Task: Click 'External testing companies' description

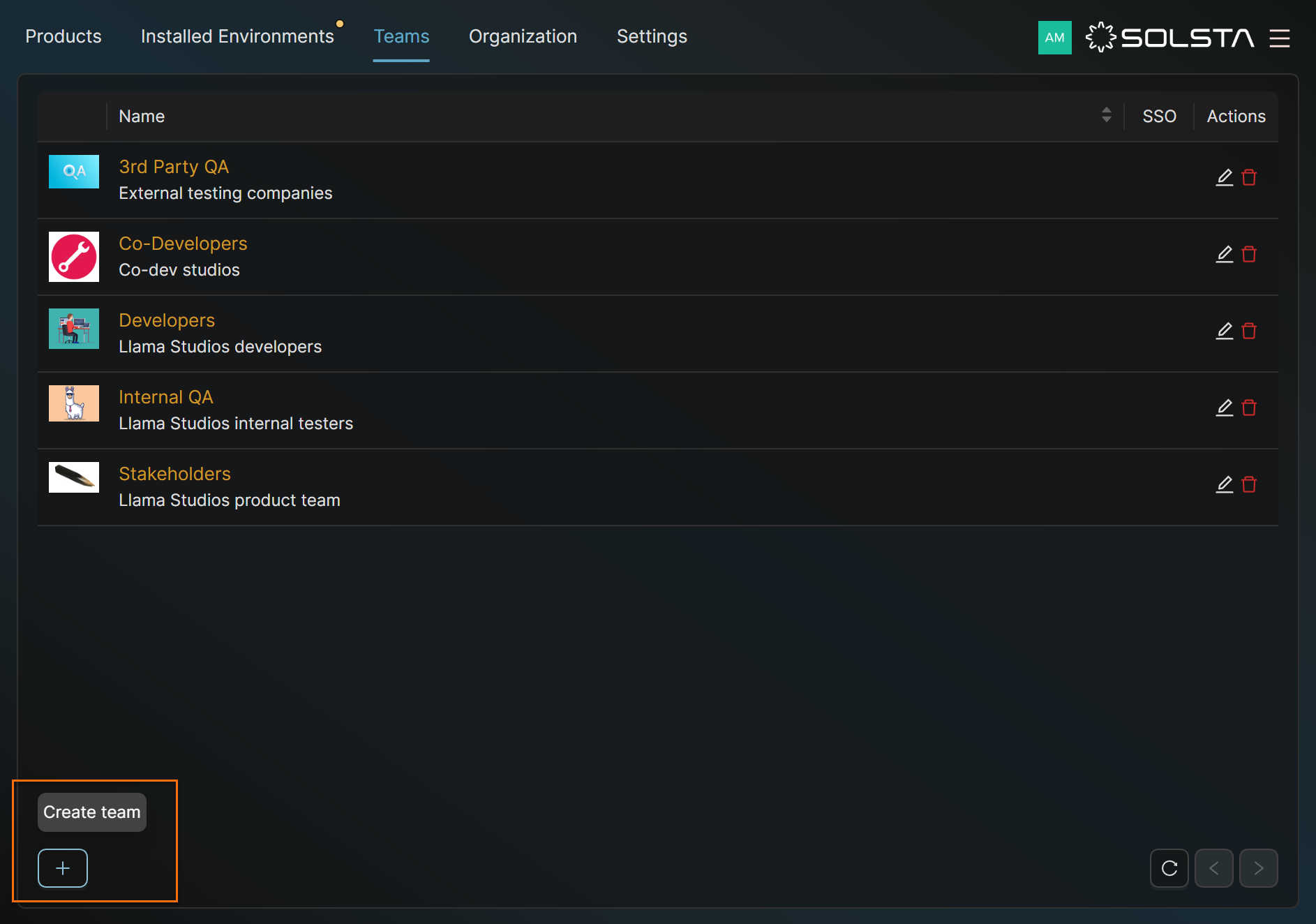Action: tap(225, 193)
